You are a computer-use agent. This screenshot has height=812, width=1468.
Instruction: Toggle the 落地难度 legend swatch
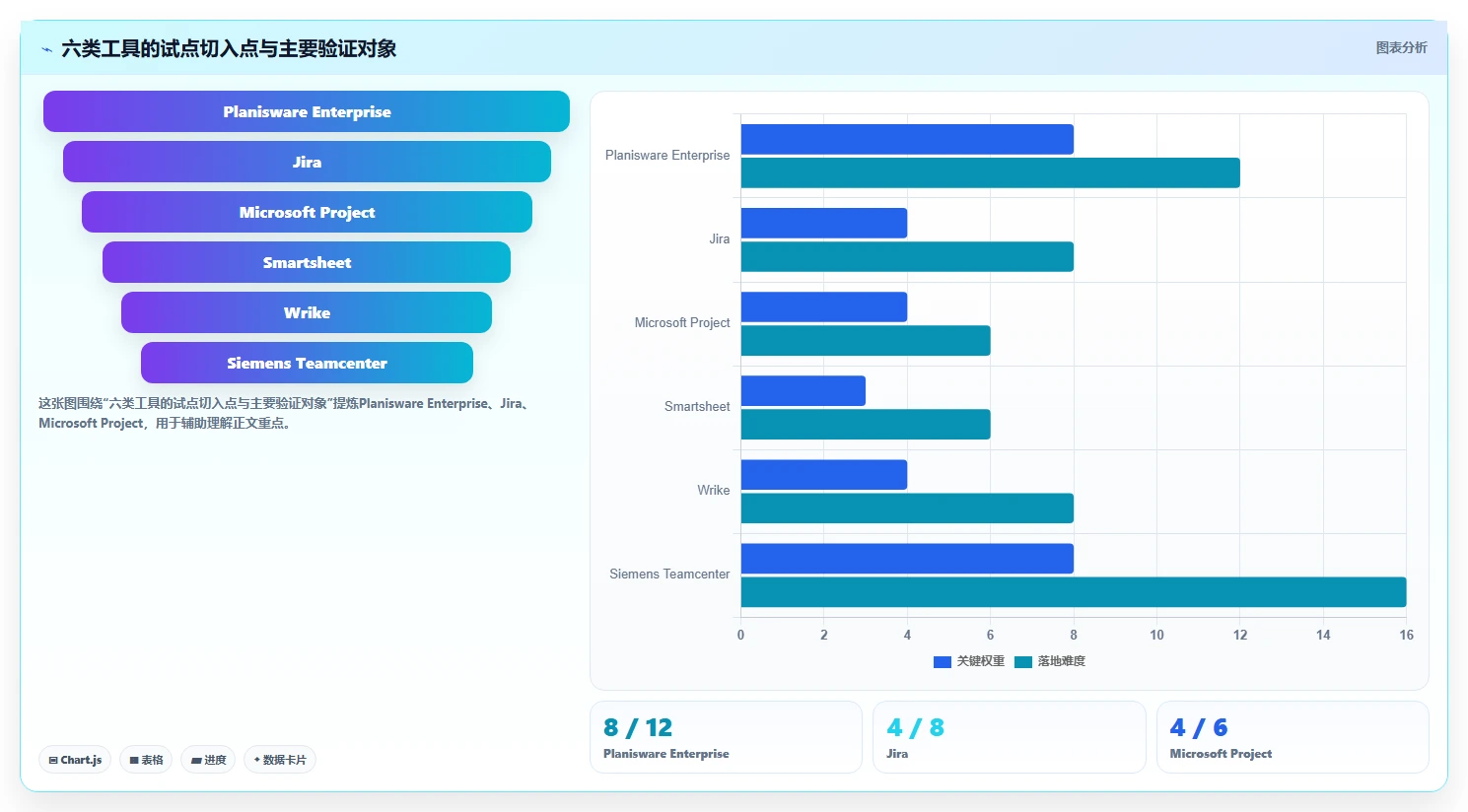(x=1023, y=662)
